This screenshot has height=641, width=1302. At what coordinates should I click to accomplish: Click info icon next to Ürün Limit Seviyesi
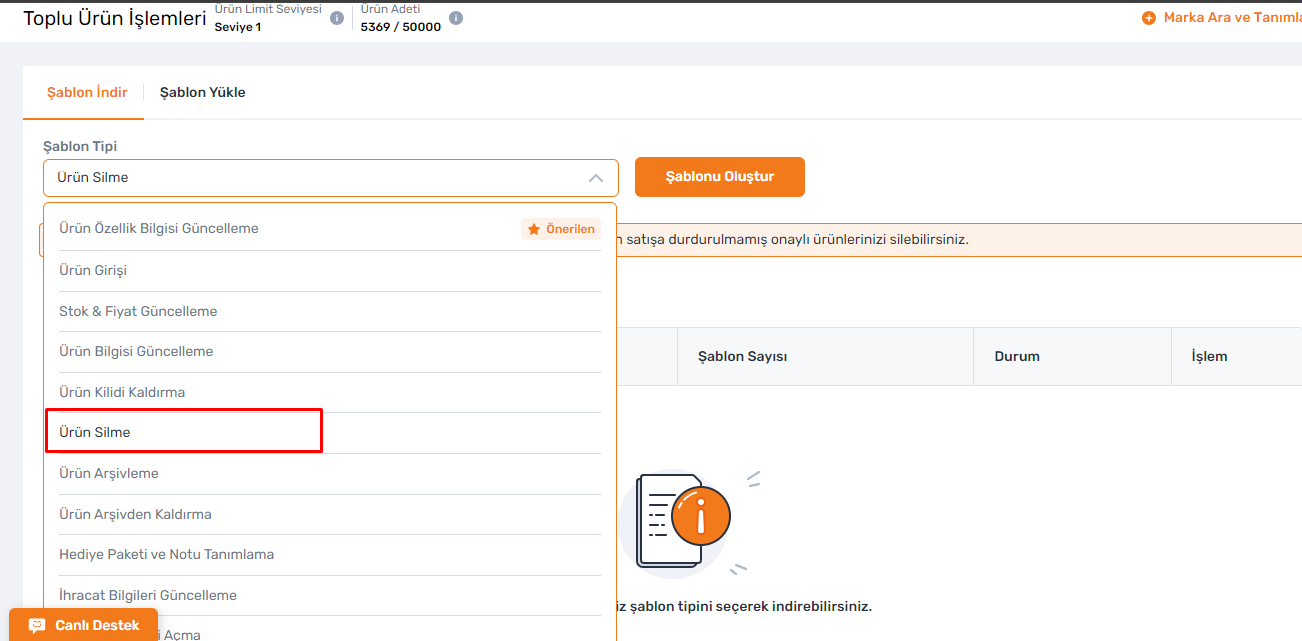[x=337, y=18]
